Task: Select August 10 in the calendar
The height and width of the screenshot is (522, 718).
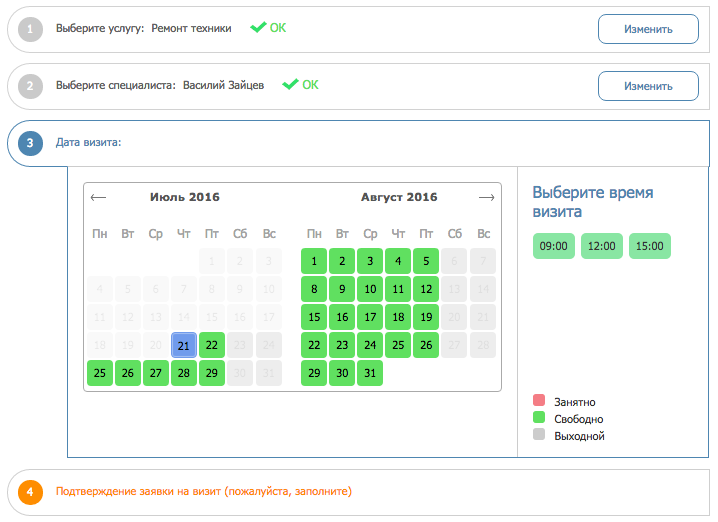Action: (x=370, y=289)
